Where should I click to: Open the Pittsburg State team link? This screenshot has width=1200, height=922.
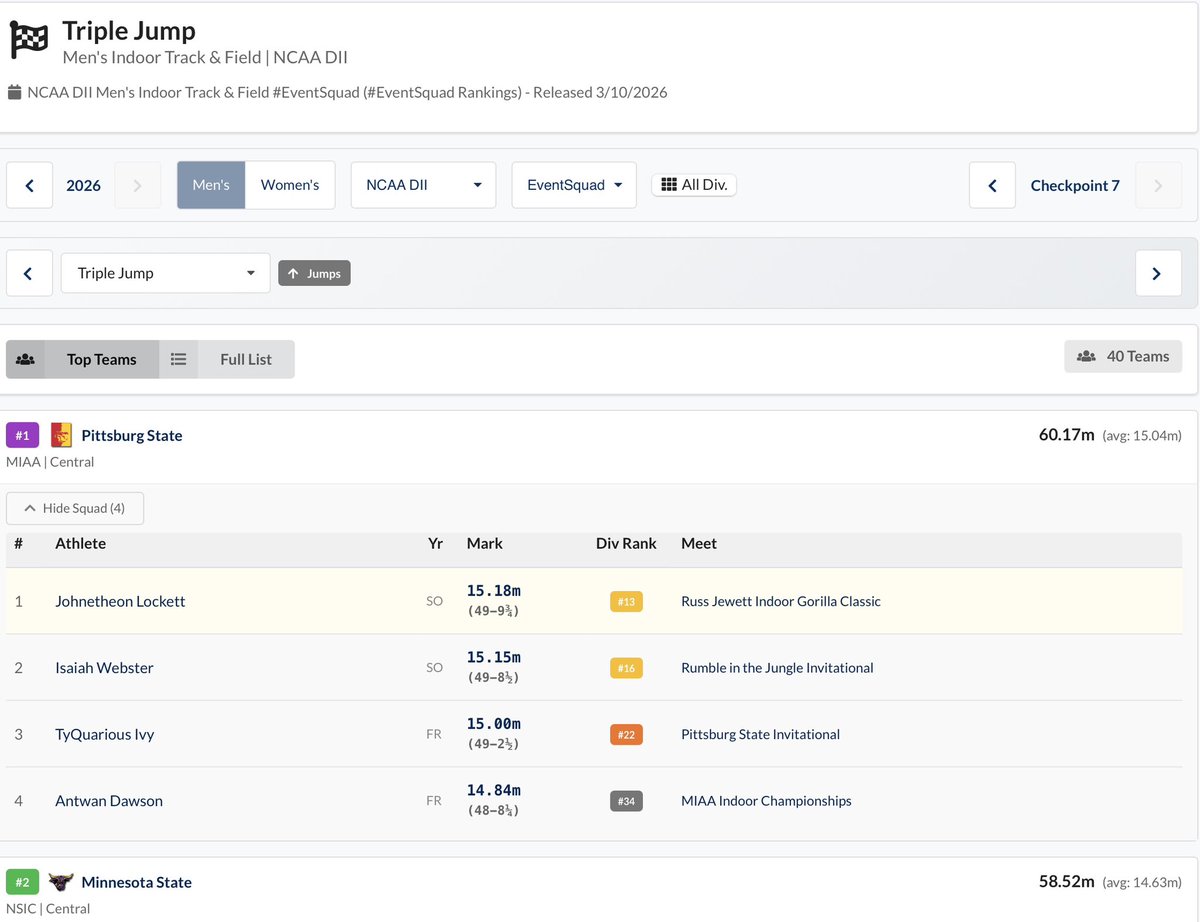(132, 435)
